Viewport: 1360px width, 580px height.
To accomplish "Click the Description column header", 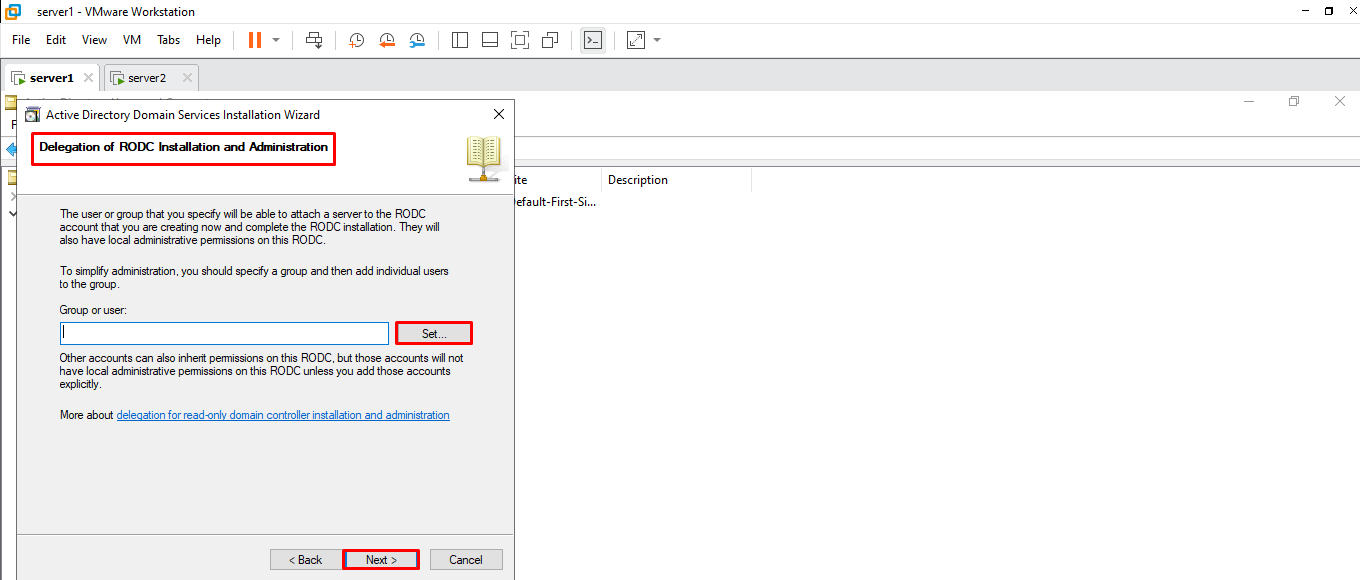I will [x=638, y=180].
